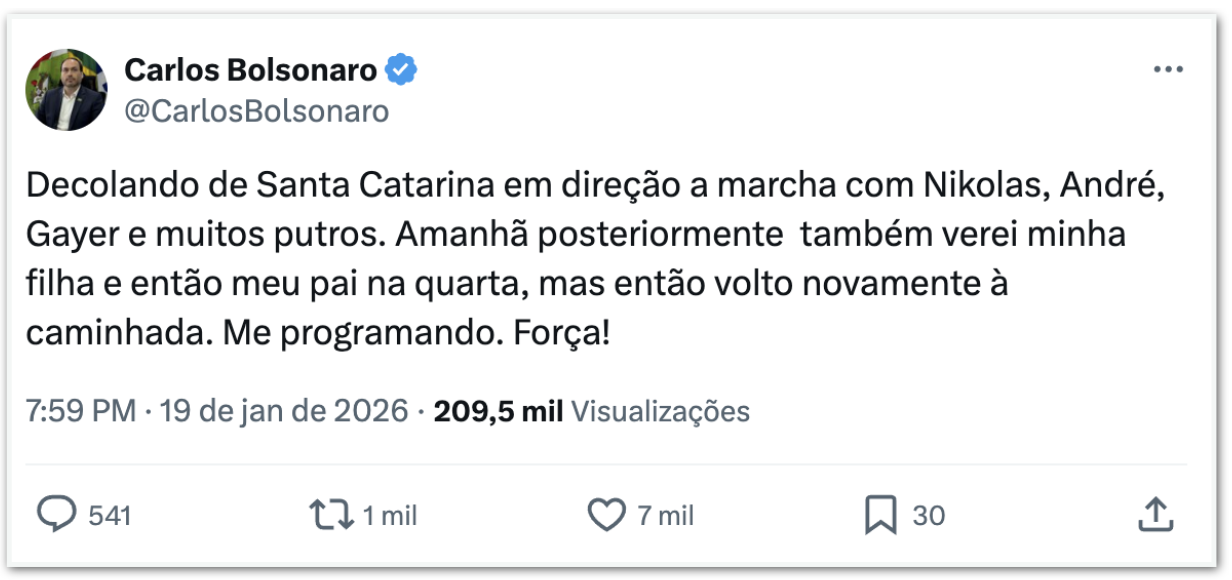Image resolution: width=1232 pixels, height=580 pixels.
Task: Click the 1 mil reposts count
Action: 389,516
